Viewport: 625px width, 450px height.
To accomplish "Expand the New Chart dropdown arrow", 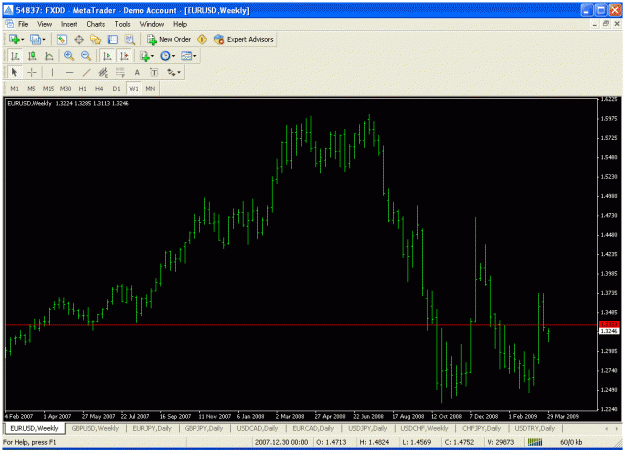I will 23,40.
